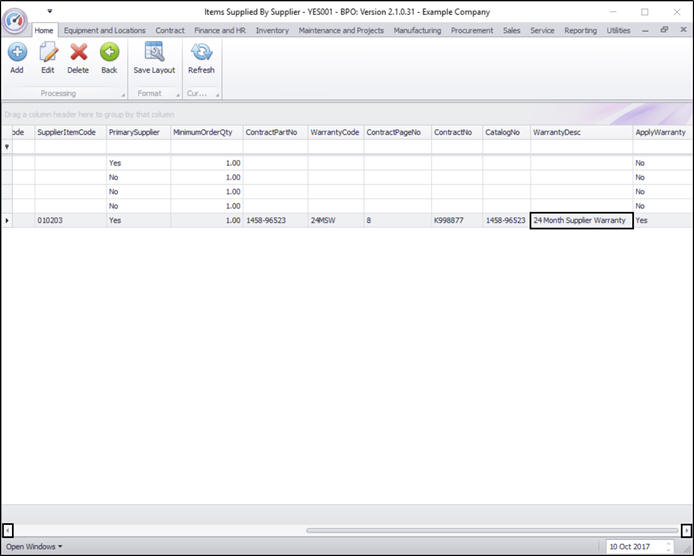694x556 pixels.
Task: Expand the Processing group dialog launcher
Action: [123, 95]
